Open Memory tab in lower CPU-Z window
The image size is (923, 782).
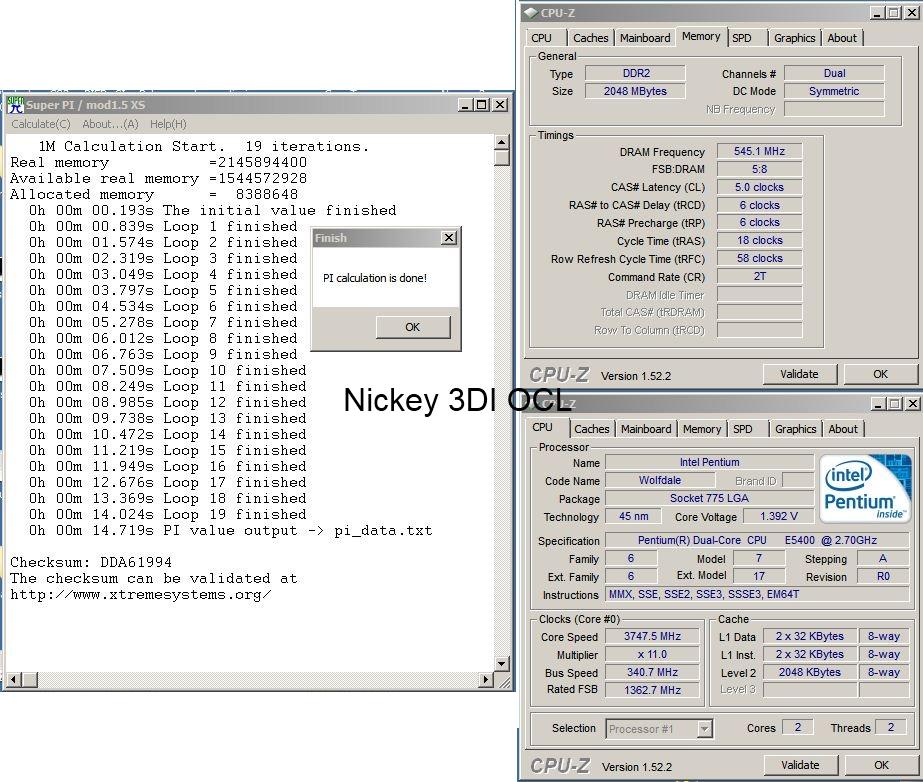[702, 429]
